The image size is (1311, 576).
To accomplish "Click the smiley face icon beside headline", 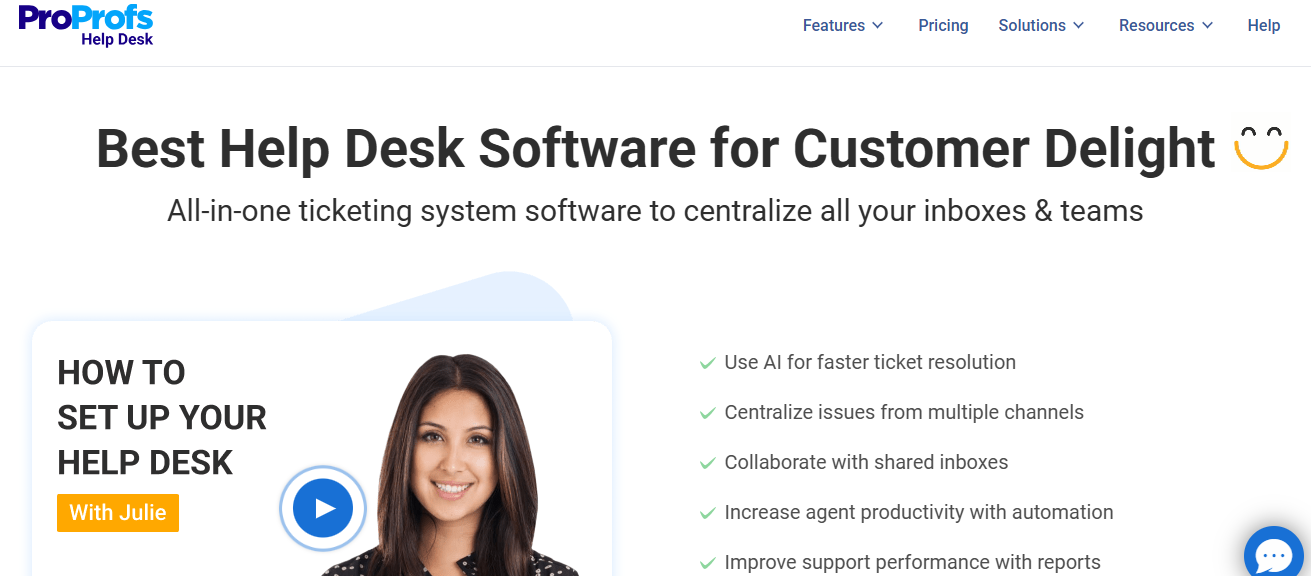I will point(1260,148).
